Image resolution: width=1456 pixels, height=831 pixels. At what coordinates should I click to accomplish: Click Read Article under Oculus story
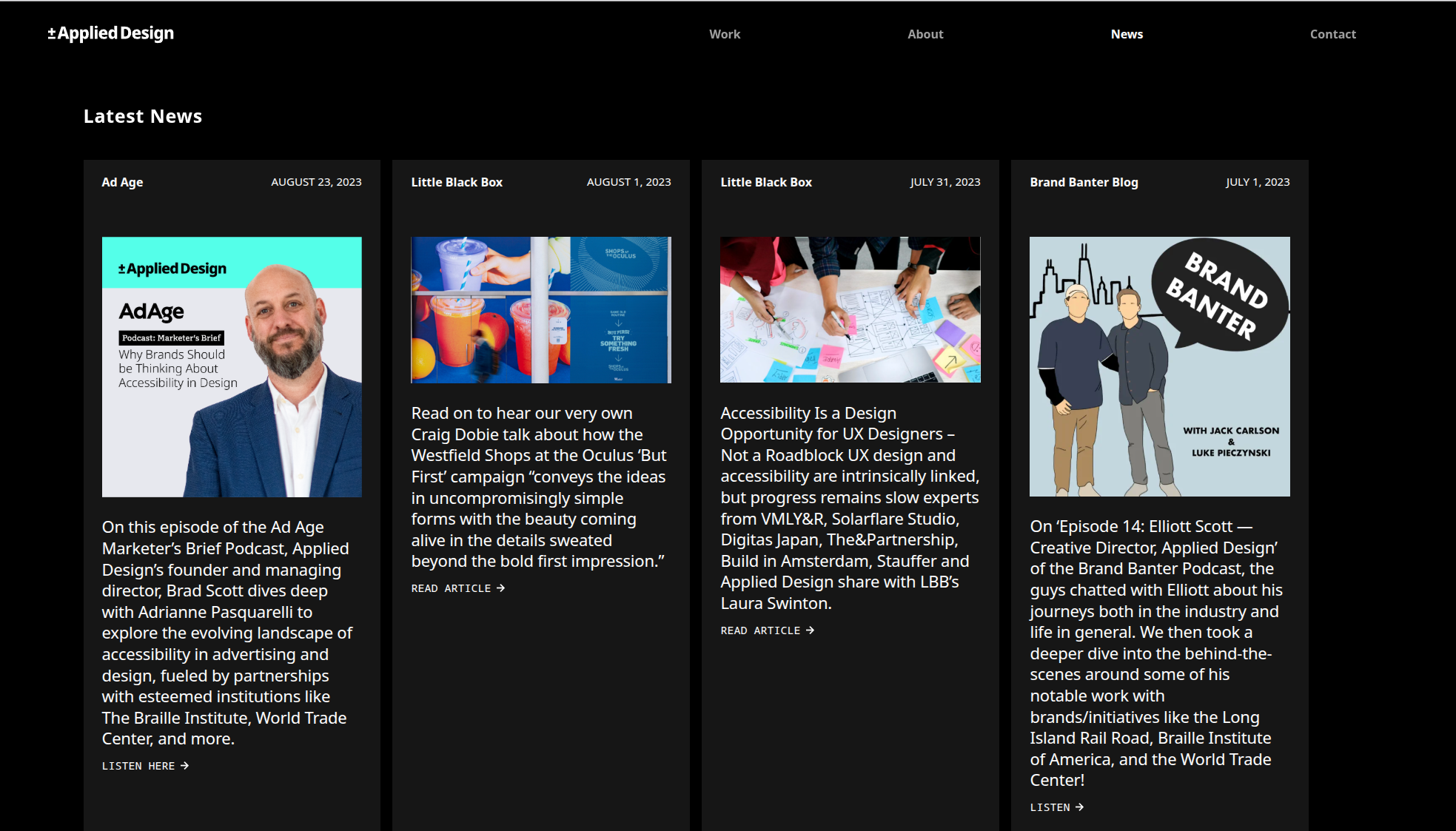457,588
